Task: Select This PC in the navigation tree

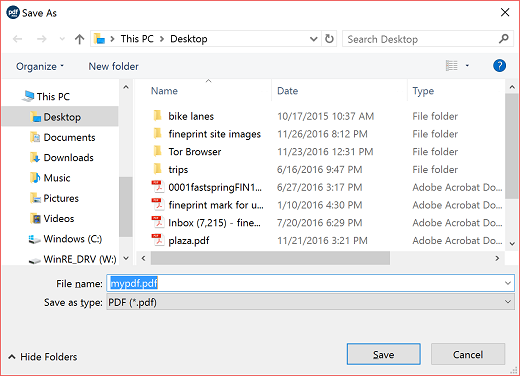Action: point(53,97)
